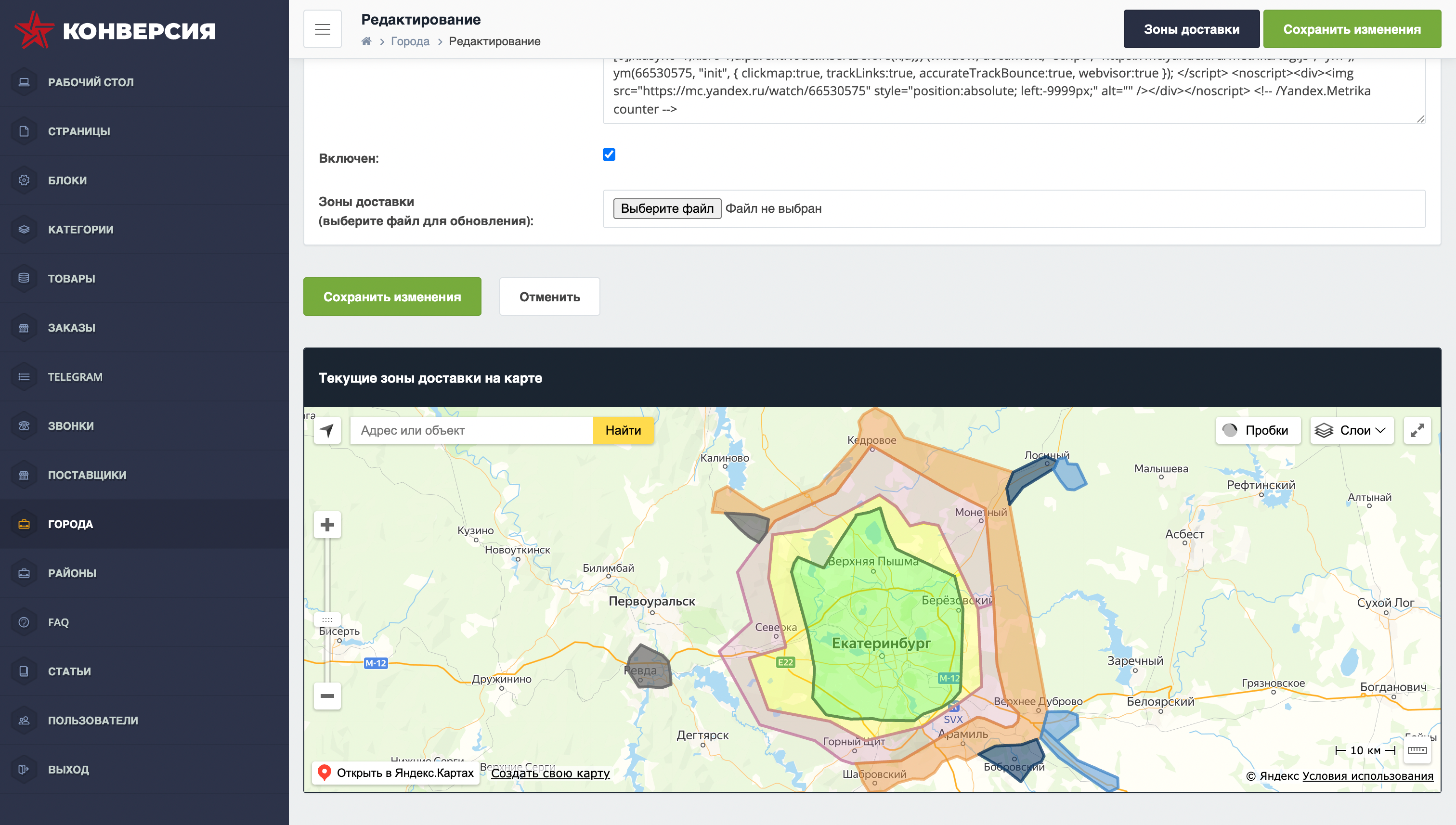The height and width of the screenshot is (825, 1456).
Task: Click the map address search field
Action: coord(471,430)
